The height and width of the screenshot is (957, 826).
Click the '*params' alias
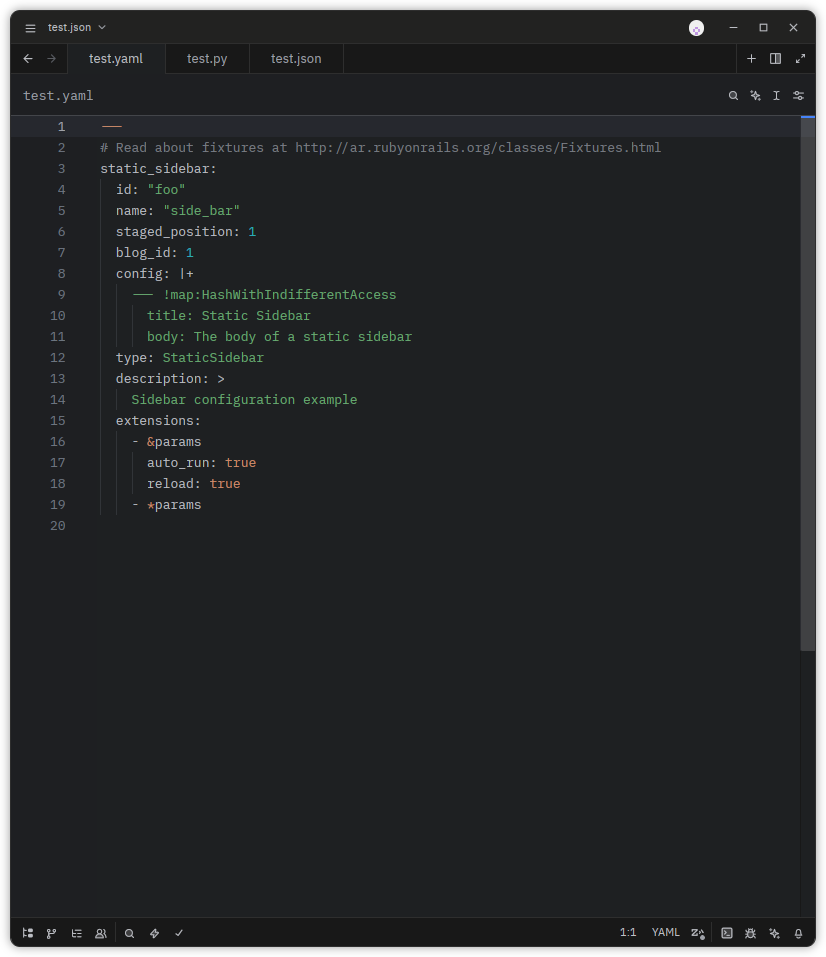click(174, 505)
